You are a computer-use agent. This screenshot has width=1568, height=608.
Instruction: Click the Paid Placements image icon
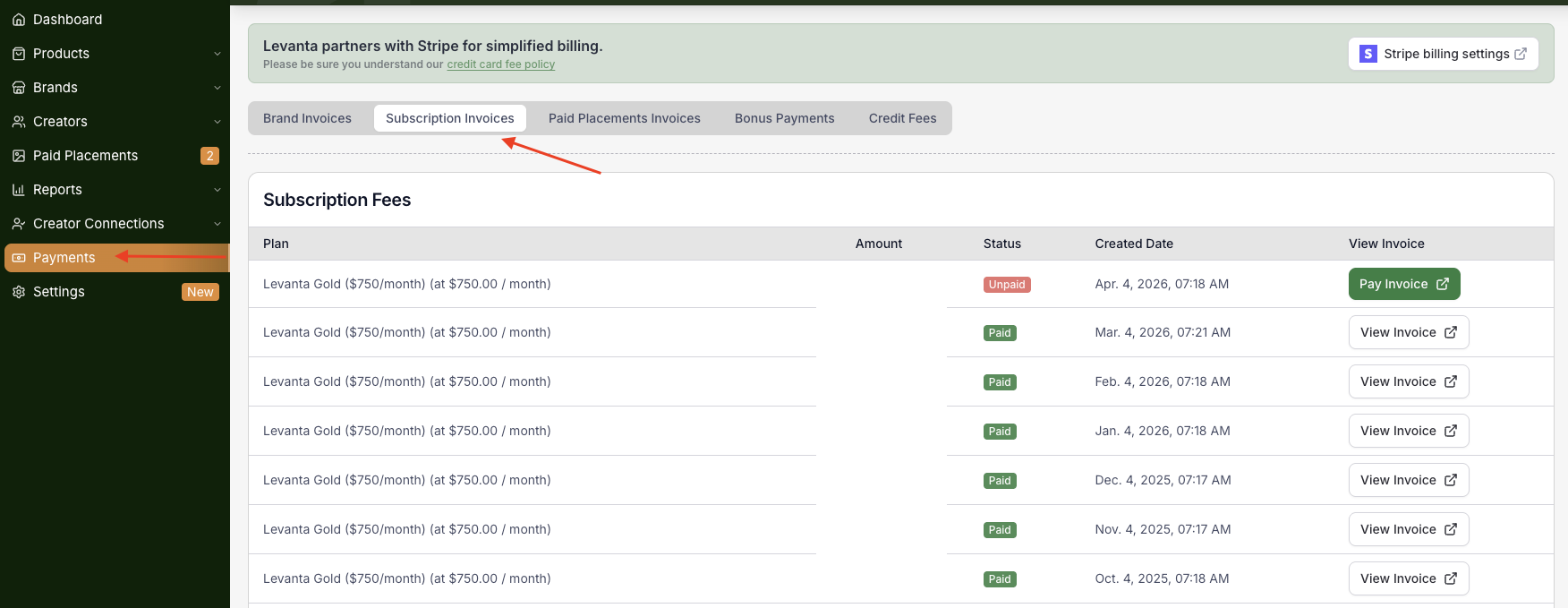pyautogui.click(x=18, y=156)
